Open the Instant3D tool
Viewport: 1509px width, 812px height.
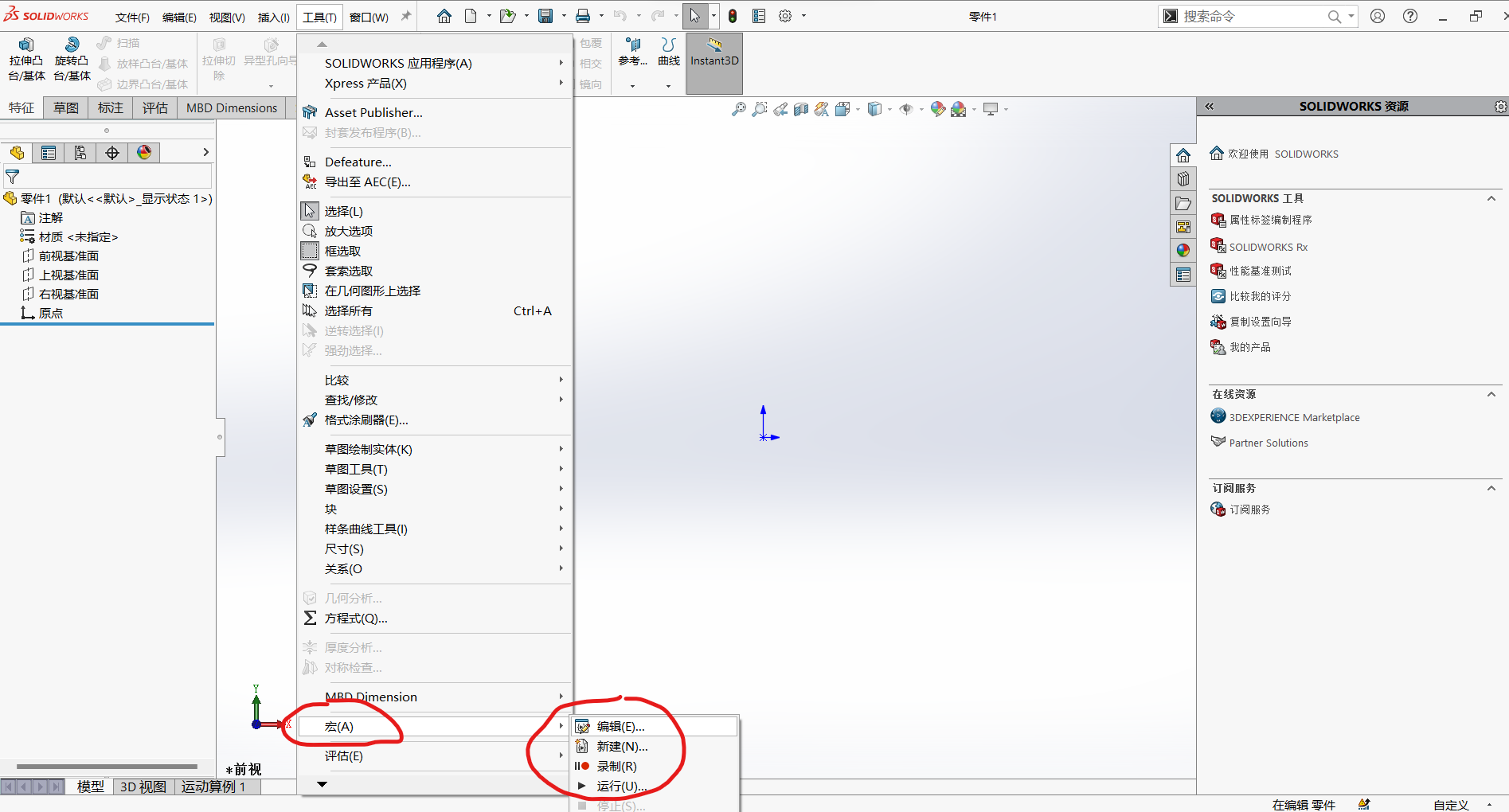click(x=713, y=63)
